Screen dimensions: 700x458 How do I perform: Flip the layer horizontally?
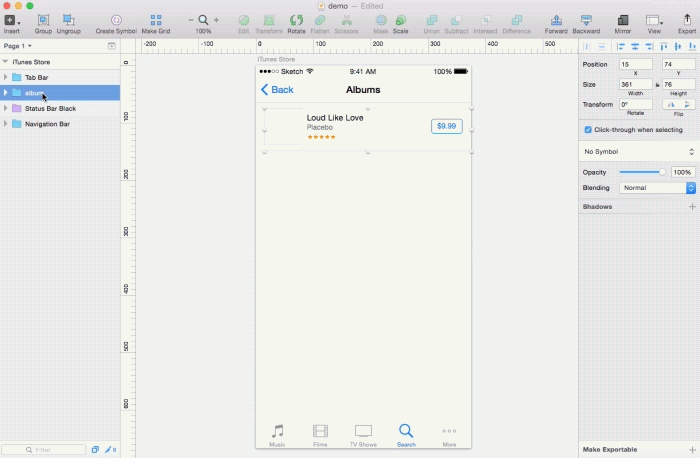click(x=671, y=104)
